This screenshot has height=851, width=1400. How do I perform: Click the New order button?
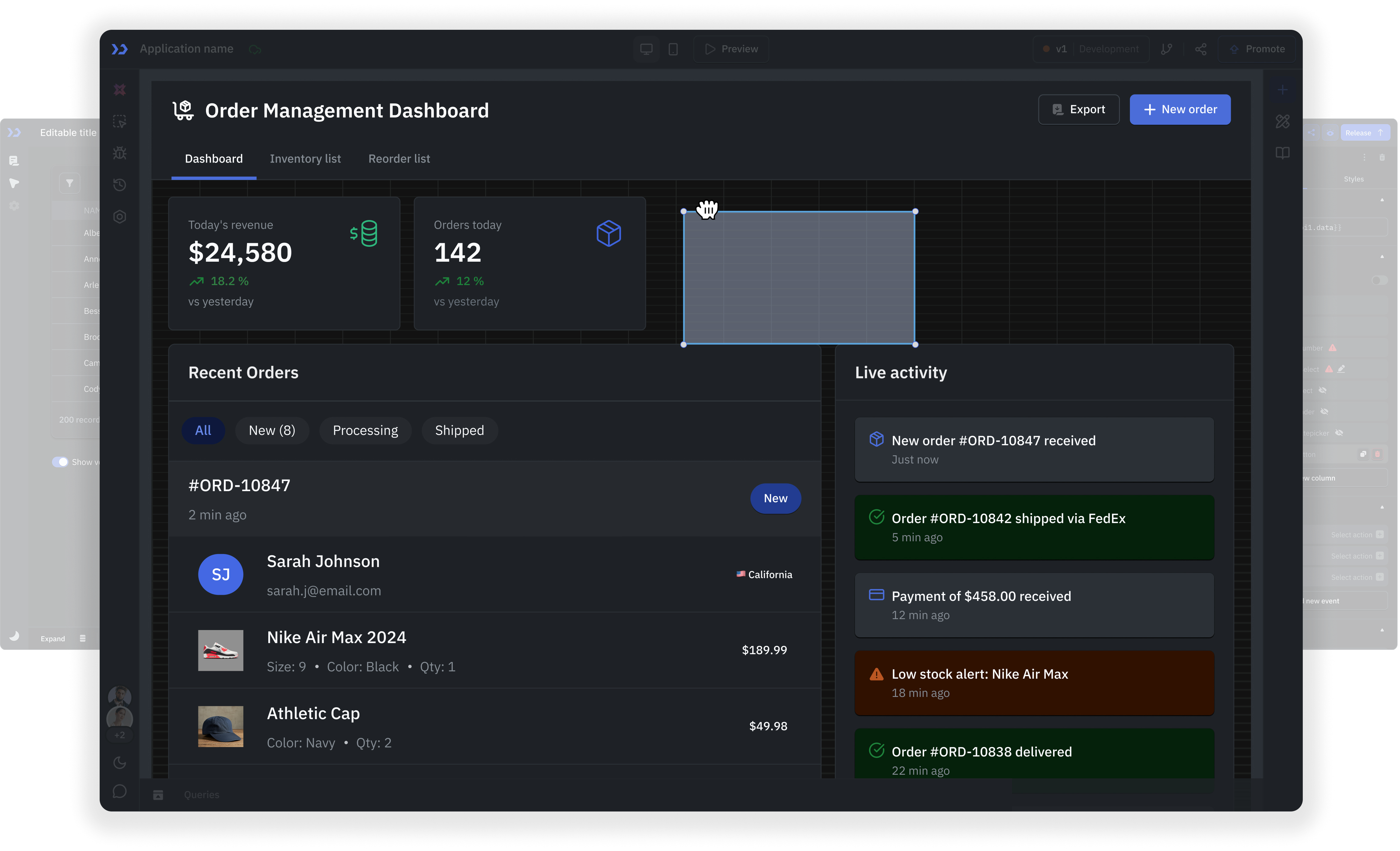[1179, 109]
